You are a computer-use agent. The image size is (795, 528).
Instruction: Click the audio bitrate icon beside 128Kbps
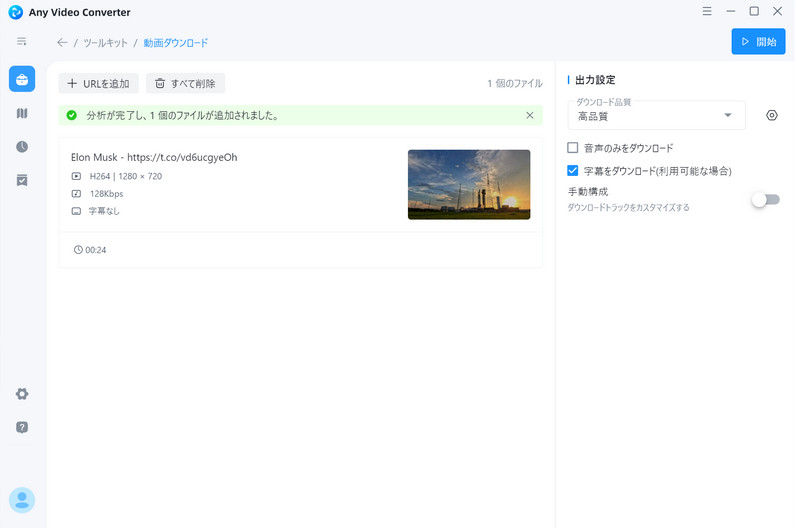point(76,193)
